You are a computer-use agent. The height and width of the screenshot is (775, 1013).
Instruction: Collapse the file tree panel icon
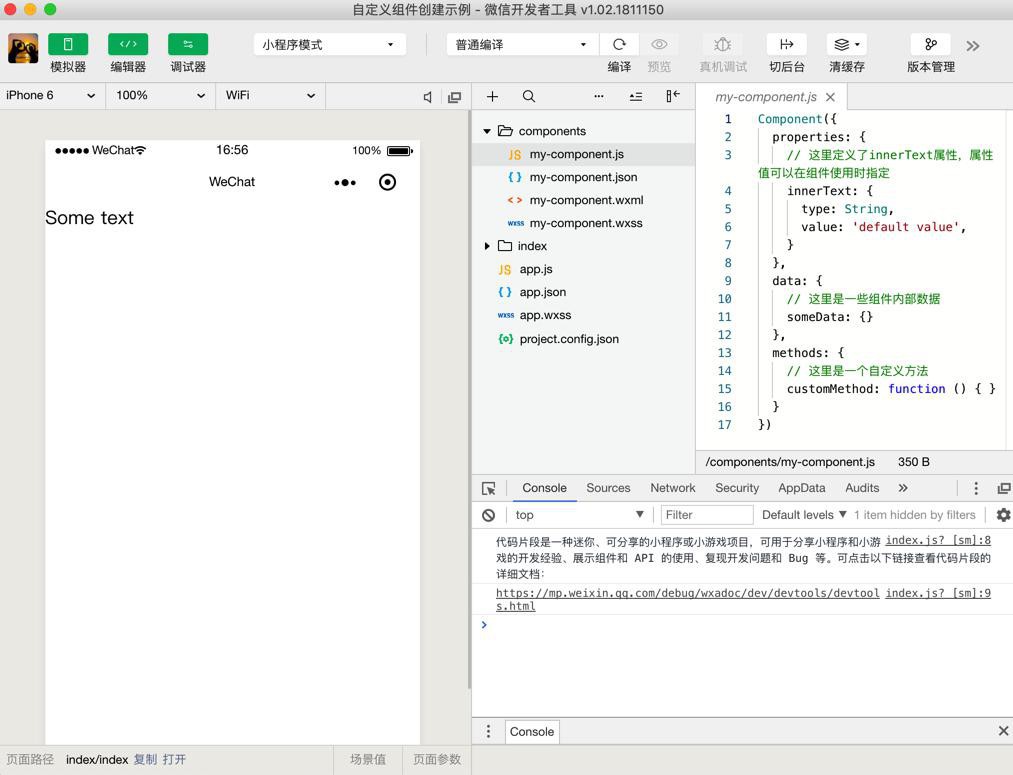click(673, 96)
